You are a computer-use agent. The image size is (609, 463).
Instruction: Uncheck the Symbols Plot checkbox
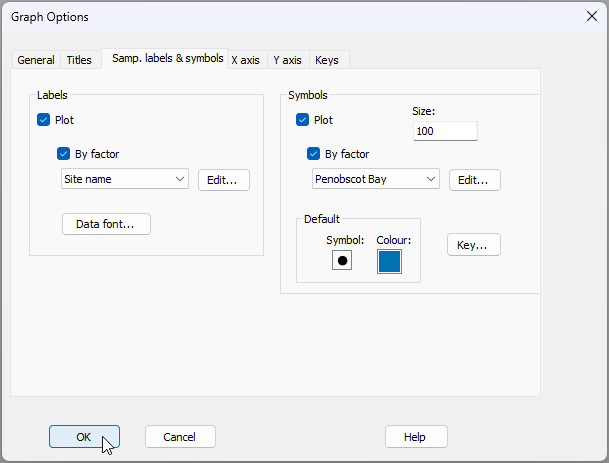303,120
